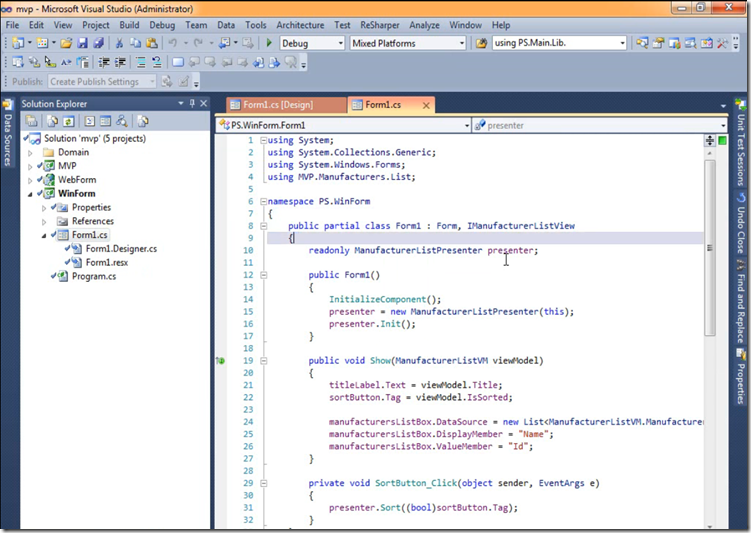Select Program.cs in Solution Explorer
Viewport: 751px width, 533px height.
pyautogui.click(x=94, y=276)
